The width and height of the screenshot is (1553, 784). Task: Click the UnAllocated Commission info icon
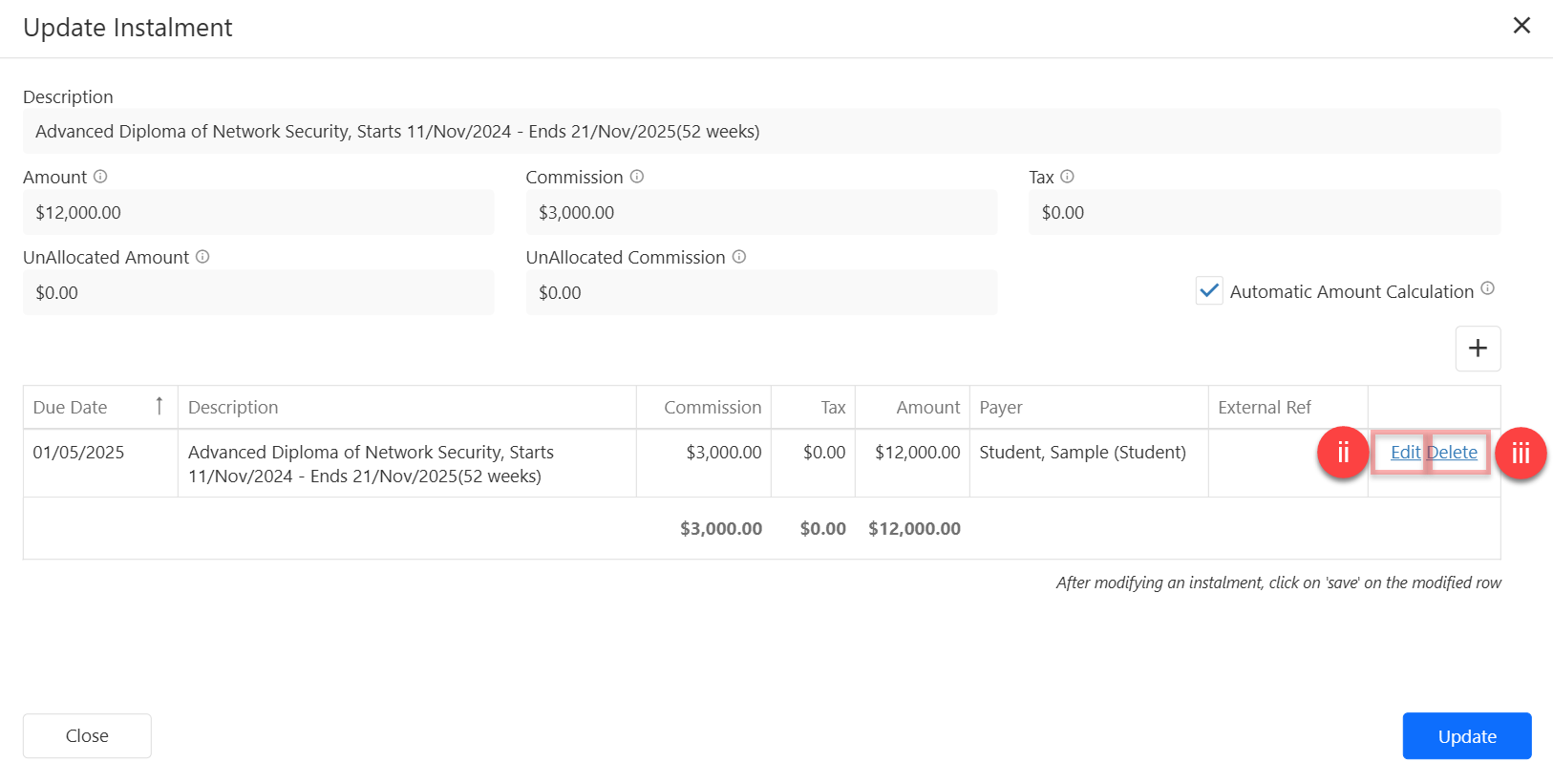click(739, 257)
